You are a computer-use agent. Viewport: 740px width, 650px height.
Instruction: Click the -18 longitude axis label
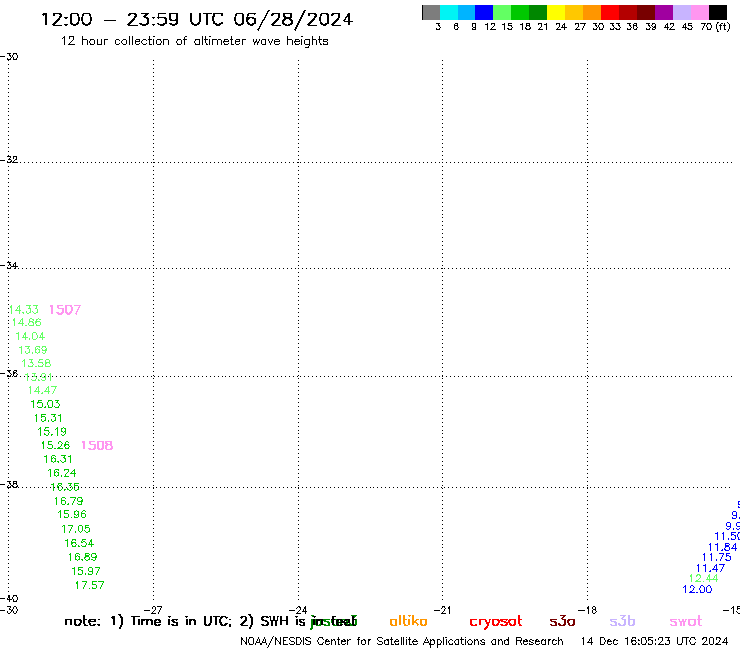point(588,610)
